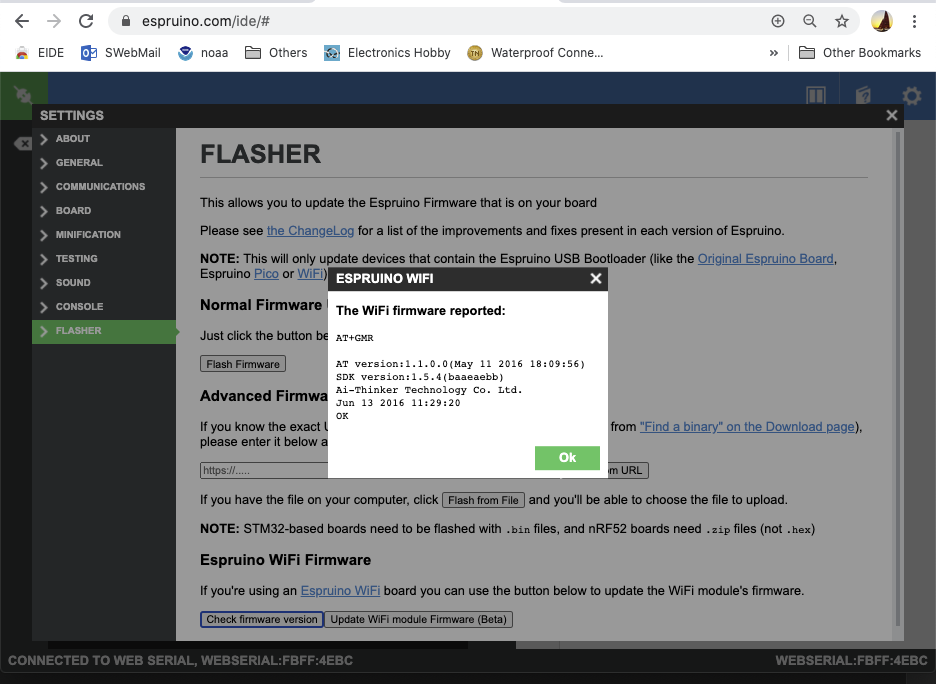The width and height of the screenshot is (936, 684).
Task: Select the Flasher settings section
Action: coord(104,331)
